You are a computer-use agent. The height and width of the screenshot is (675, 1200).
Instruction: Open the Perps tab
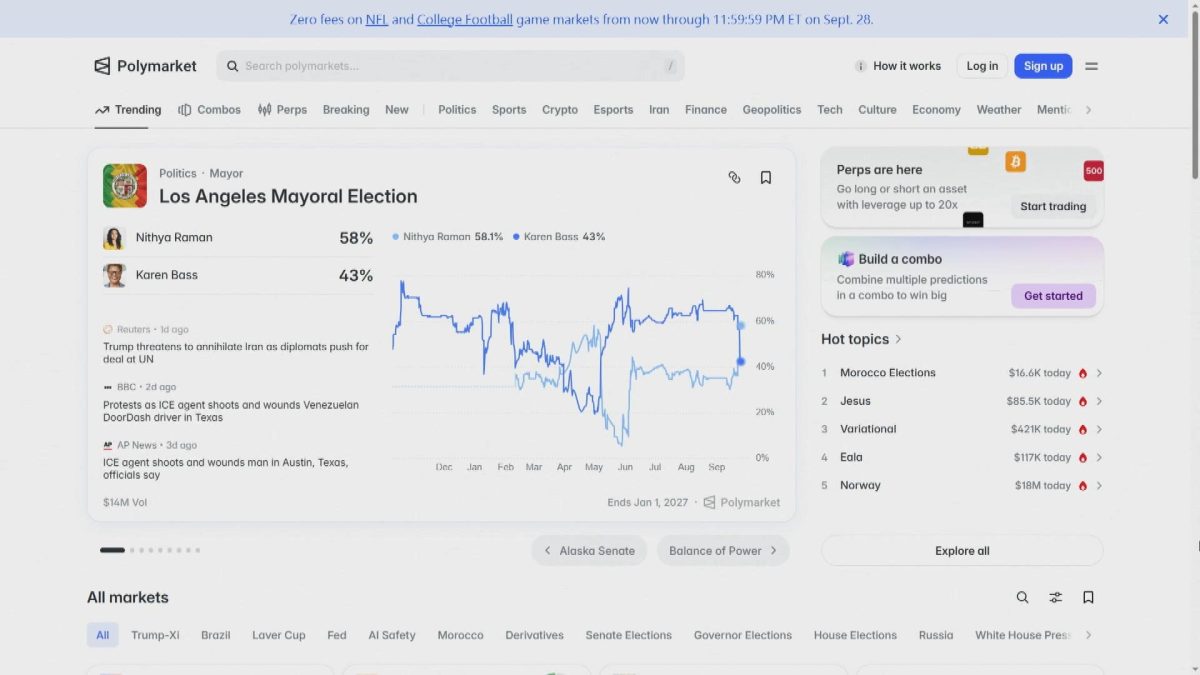pyautogui.click(x=282, y=110)
